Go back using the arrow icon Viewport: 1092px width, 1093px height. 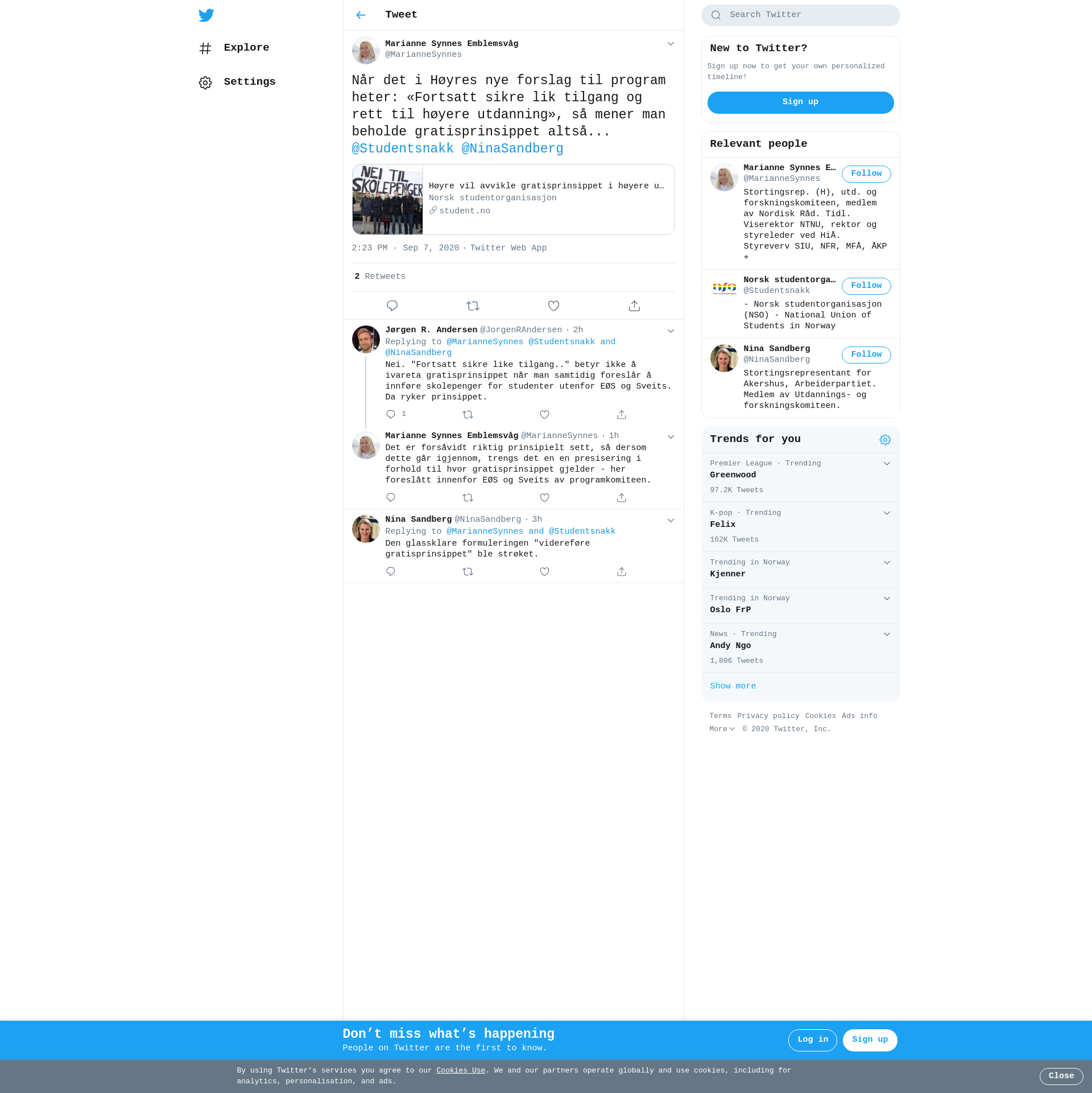[x=361, y=15]
